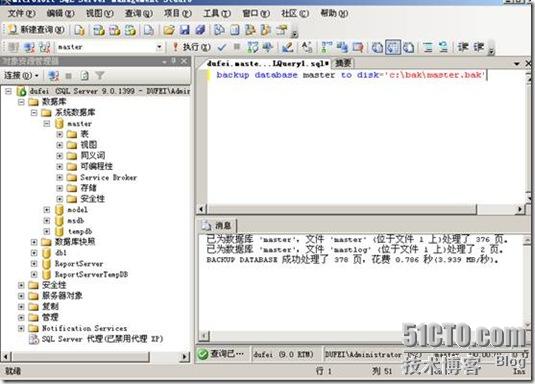
Task: Click the Refresh icon in Object Explorer toolbar
Action: 84,75
